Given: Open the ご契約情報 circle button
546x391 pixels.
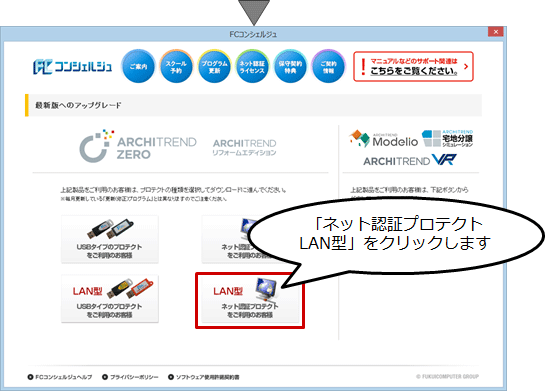Looking at the screenshot, I should [x=328, y=66].
